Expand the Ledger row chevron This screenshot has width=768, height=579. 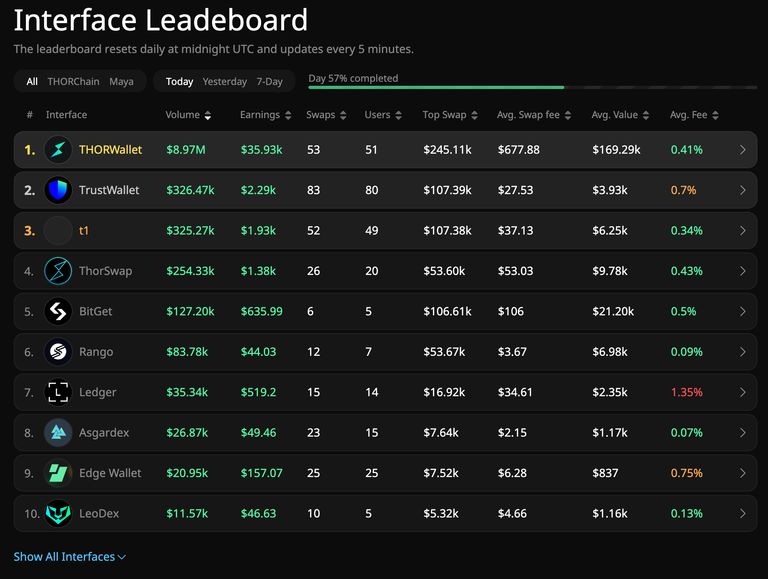[743, 392]
